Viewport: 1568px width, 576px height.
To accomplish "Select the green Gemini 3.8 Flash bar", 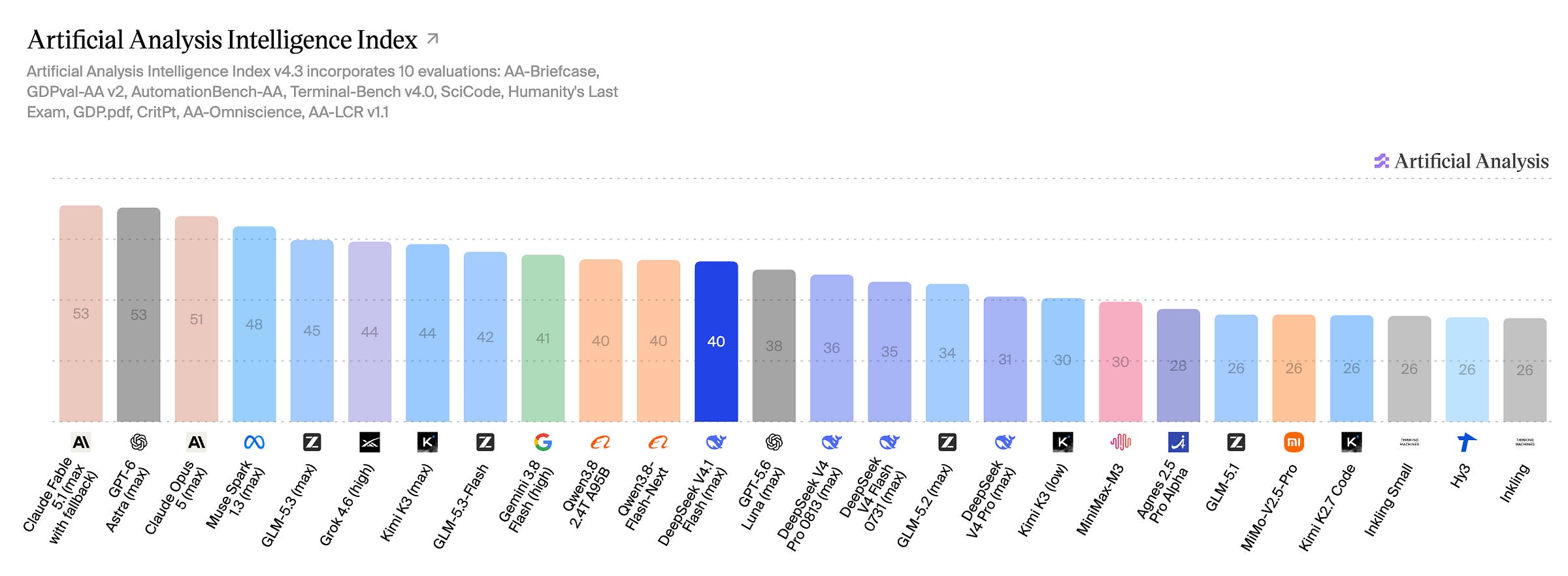I will [543, 338].
